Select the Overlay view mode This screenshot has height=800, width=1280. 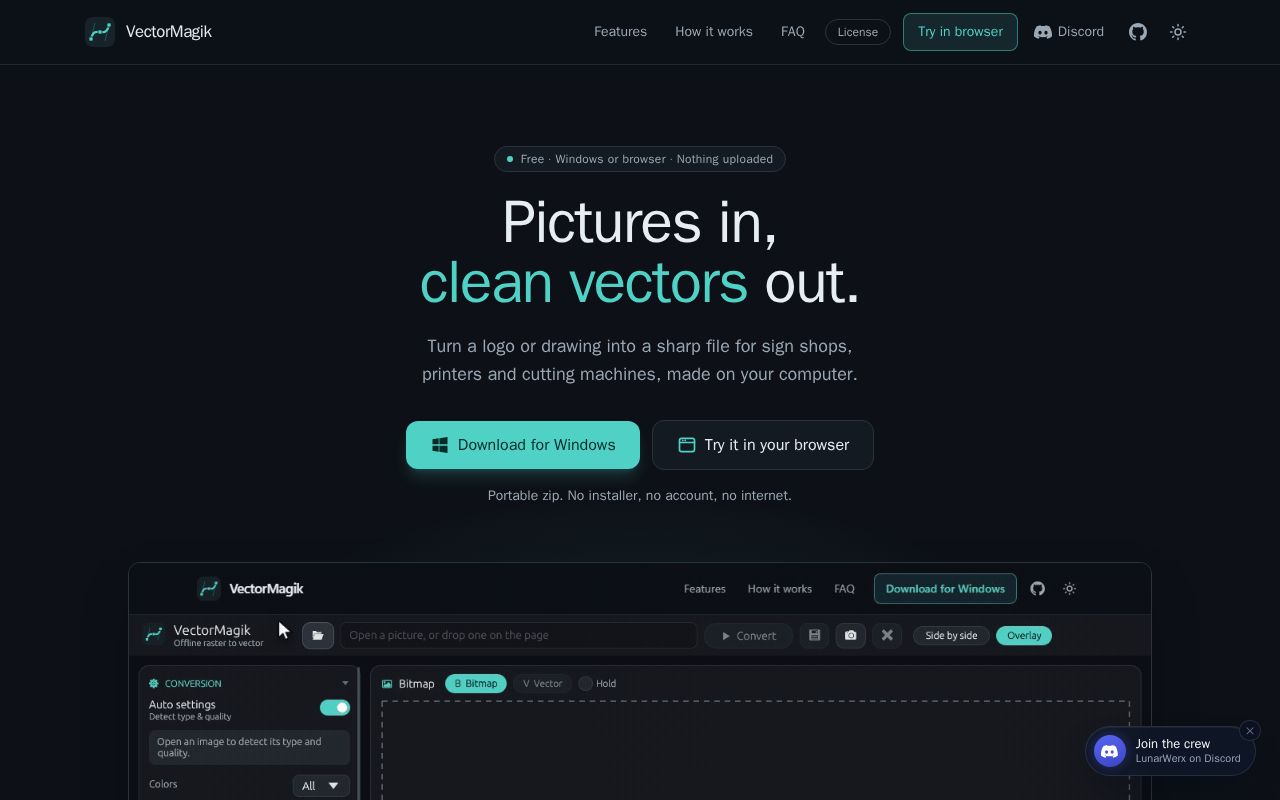tap(1024, 636)
